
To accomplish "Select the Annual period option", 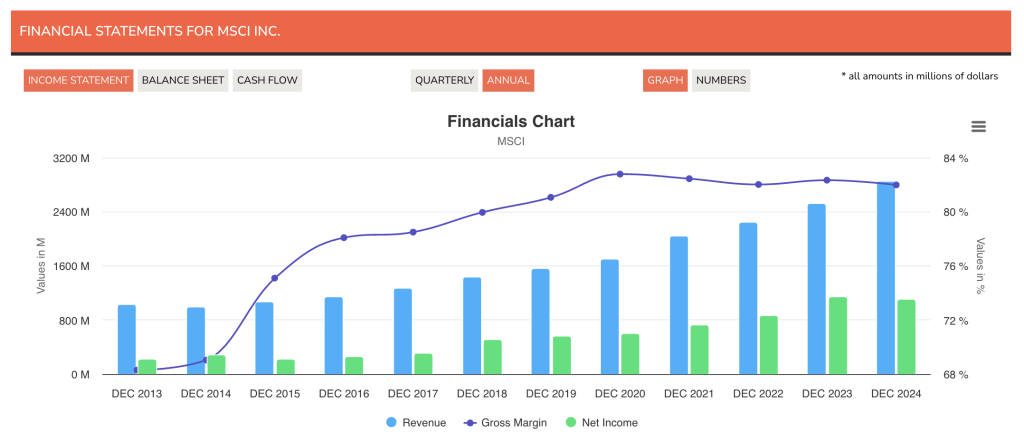I will coord(508,80).
